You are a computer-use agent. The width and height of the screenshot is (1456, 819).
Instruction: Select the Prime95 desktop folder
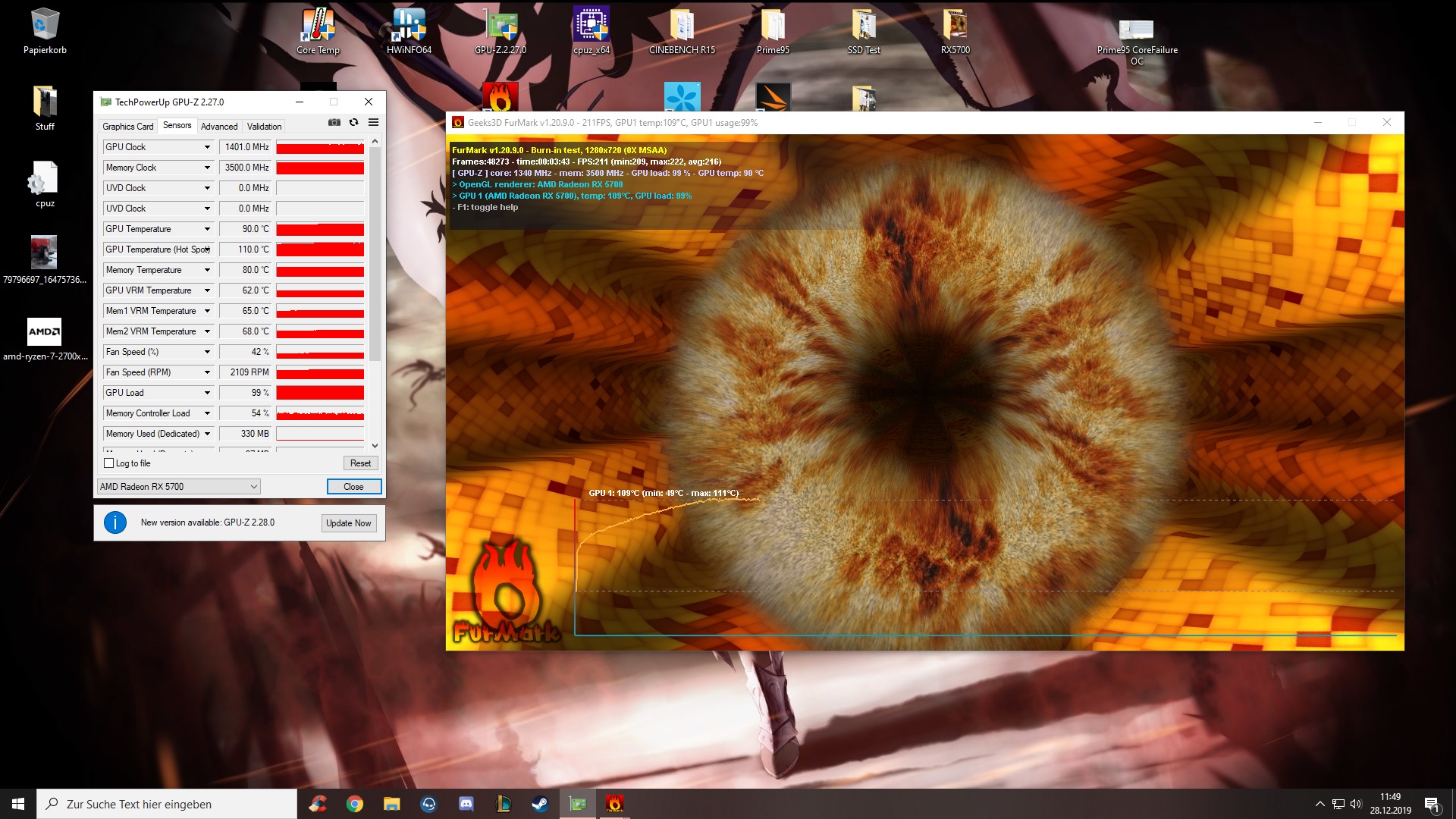tap(773, 31)
